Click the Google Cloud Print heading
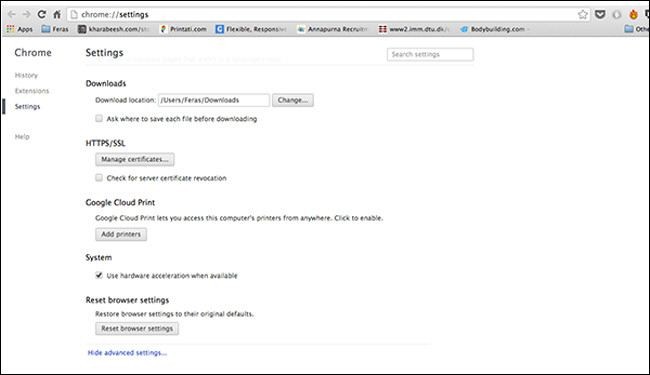 [120, 202]
